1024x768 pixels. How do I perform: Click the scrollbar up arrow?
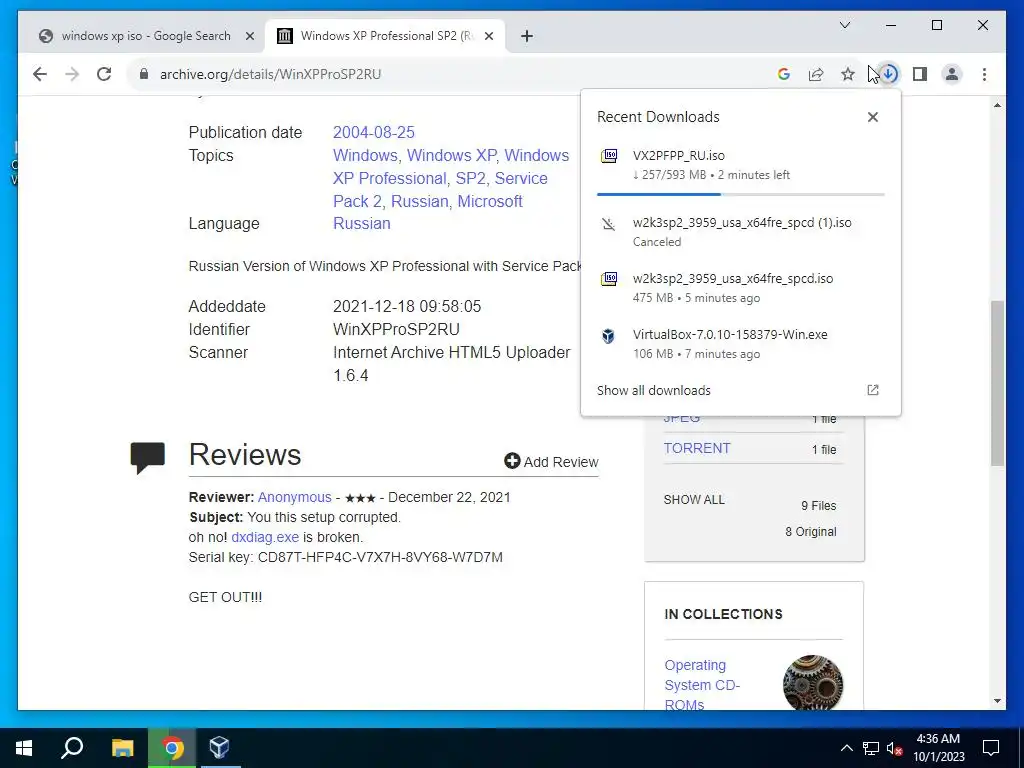(x=997, y=104)
